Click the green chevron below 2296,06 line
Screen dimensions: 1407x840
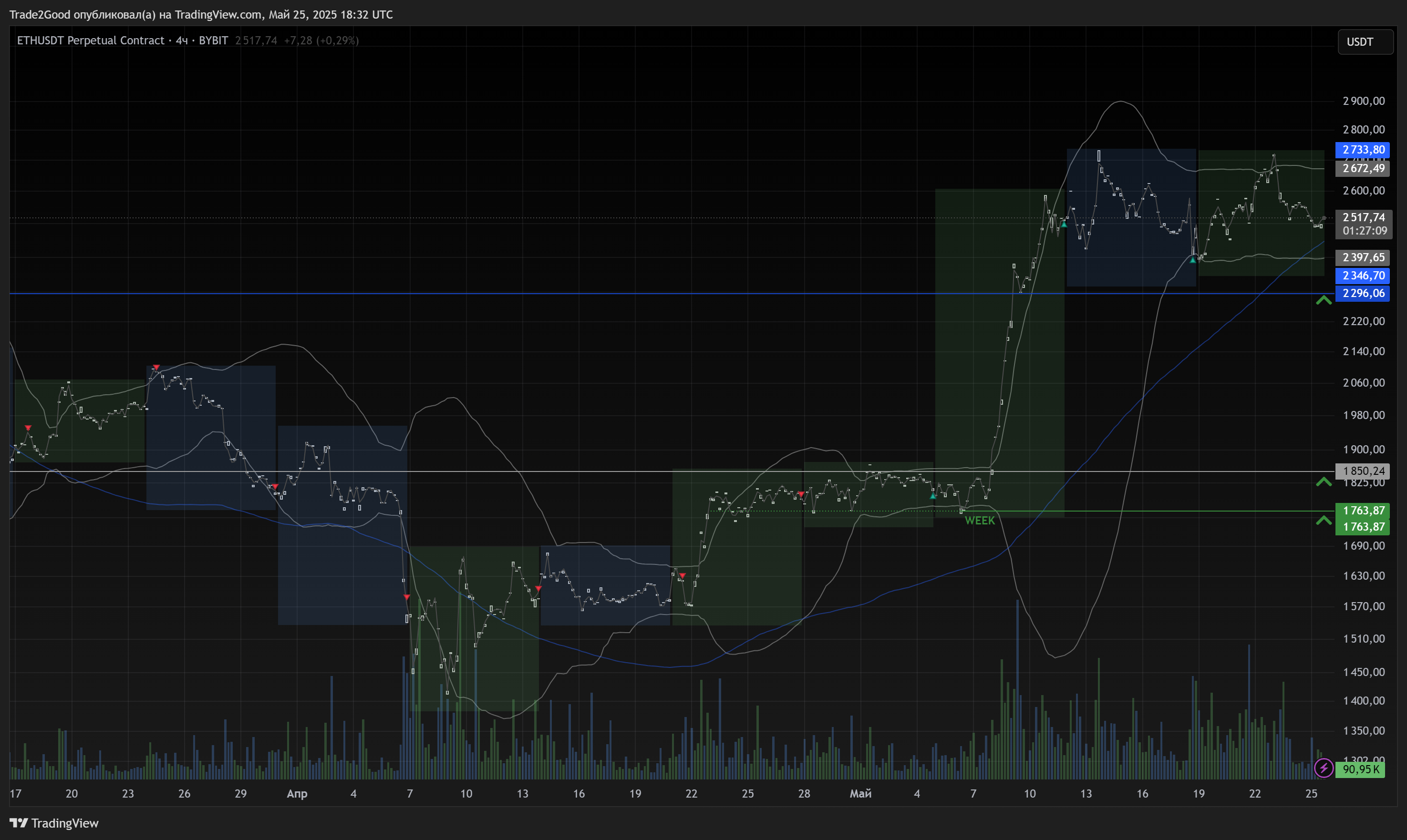[1323, 300]
